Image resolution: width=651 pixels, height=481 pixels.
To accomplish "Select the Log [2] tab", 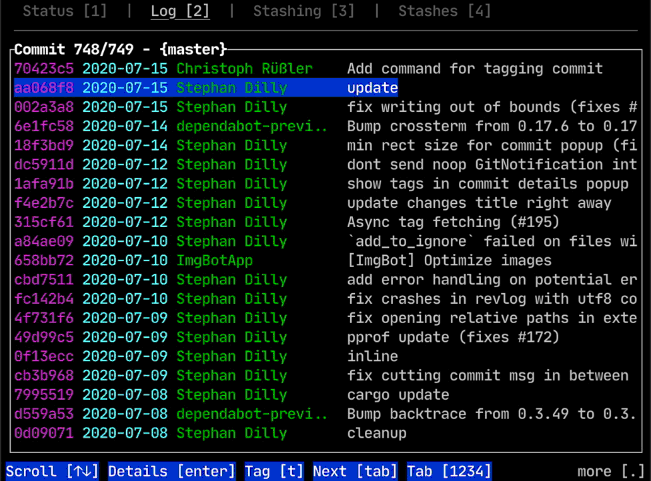I will click(x=180, y=12).
